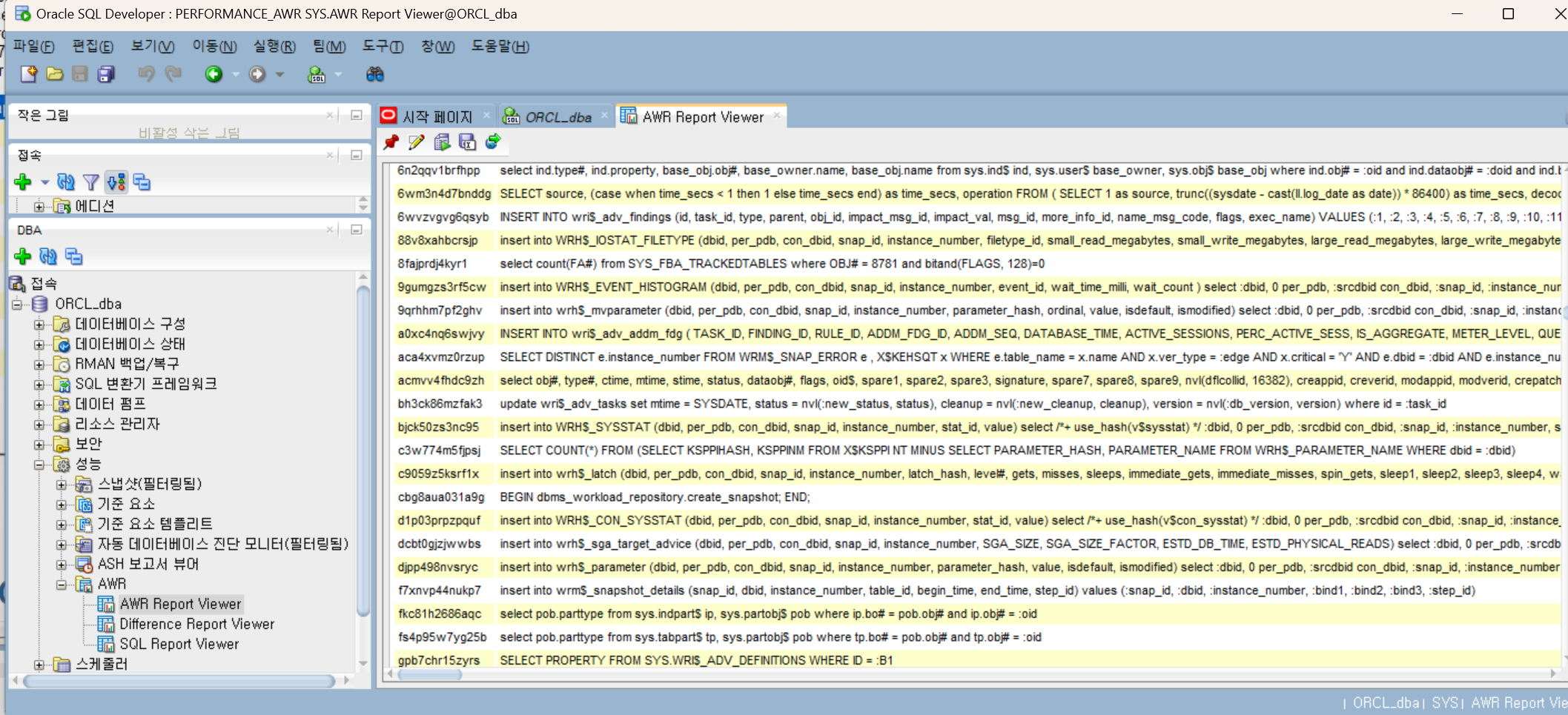The width and height of the screenshot is (1568, 715).
Task: Open the 도구(T) menu
Action: [383, 46]
